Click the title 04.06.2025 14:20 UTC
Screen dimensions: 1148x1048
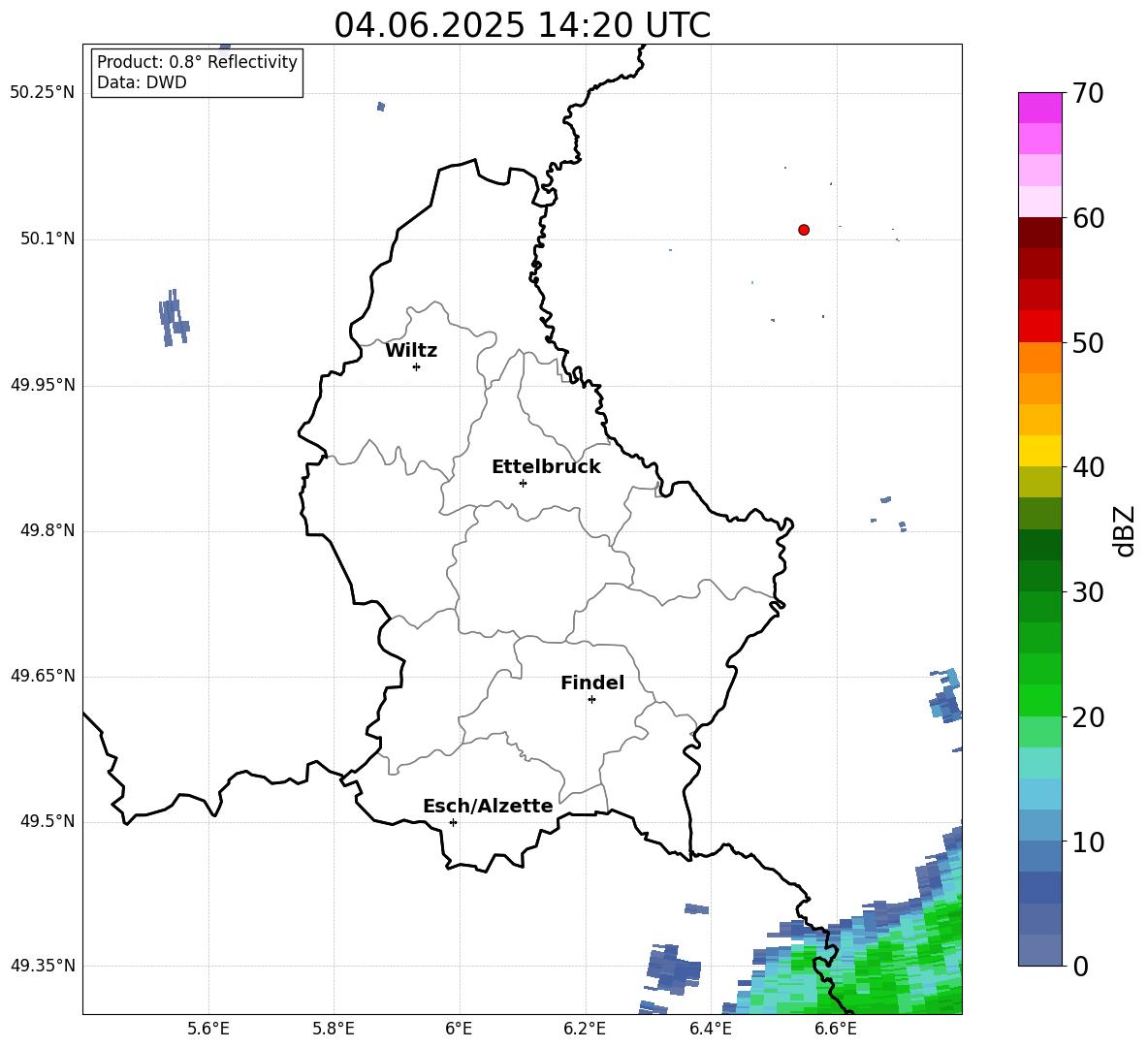click(522, 25)
